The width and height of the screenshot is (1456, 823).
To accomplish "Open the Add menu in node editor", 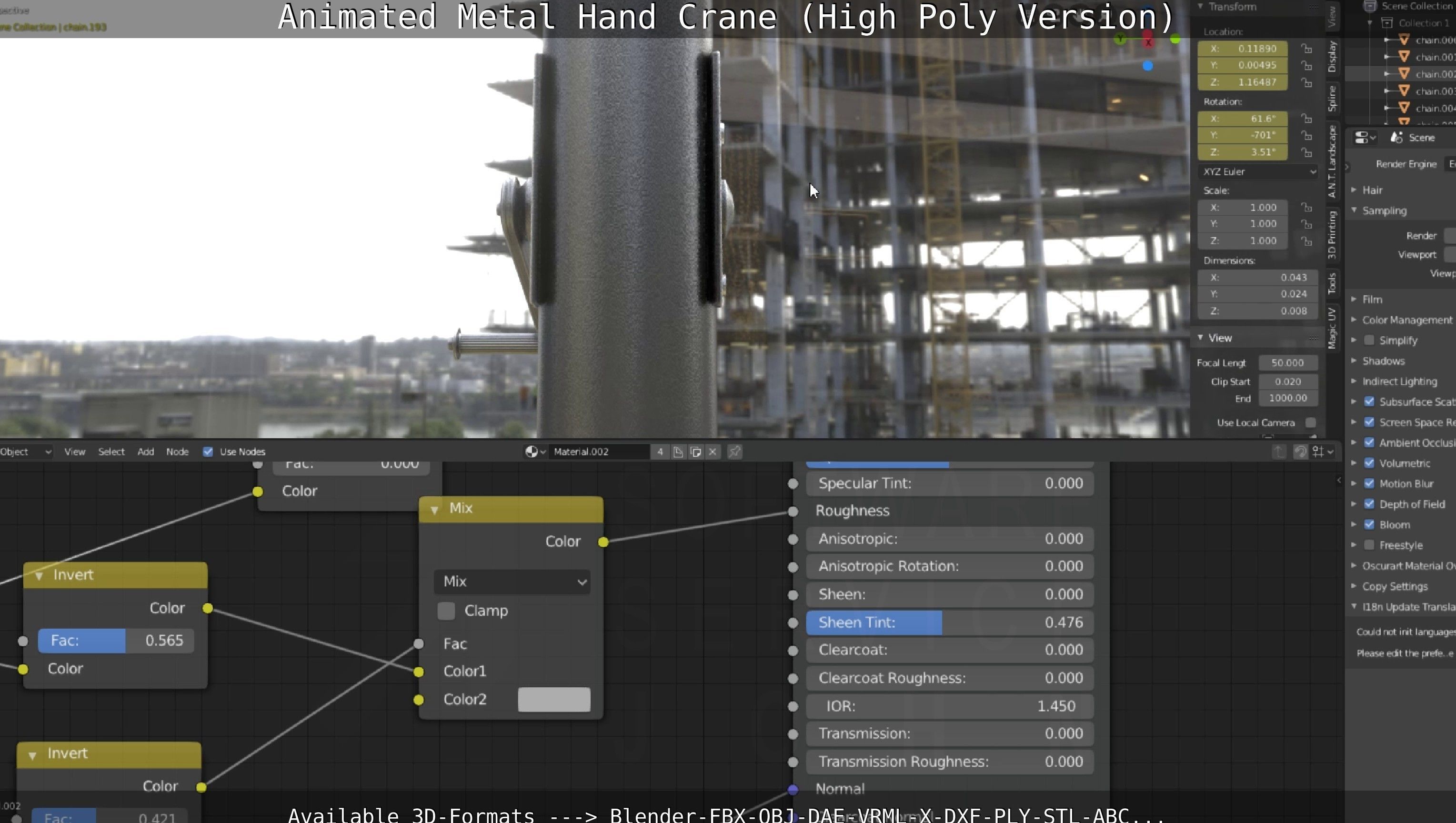I will pyautogui.click(x=146, y=452).
